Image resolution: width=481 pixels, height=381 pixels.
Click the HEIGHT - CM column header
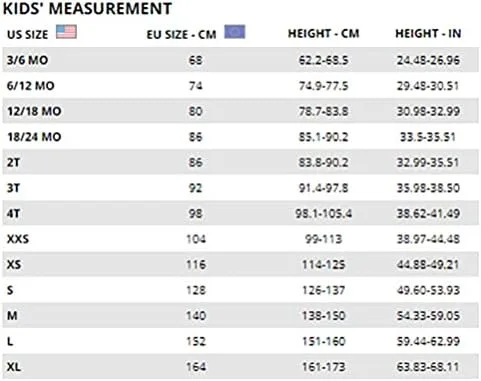pyautogui.click(x=324, y=33)
